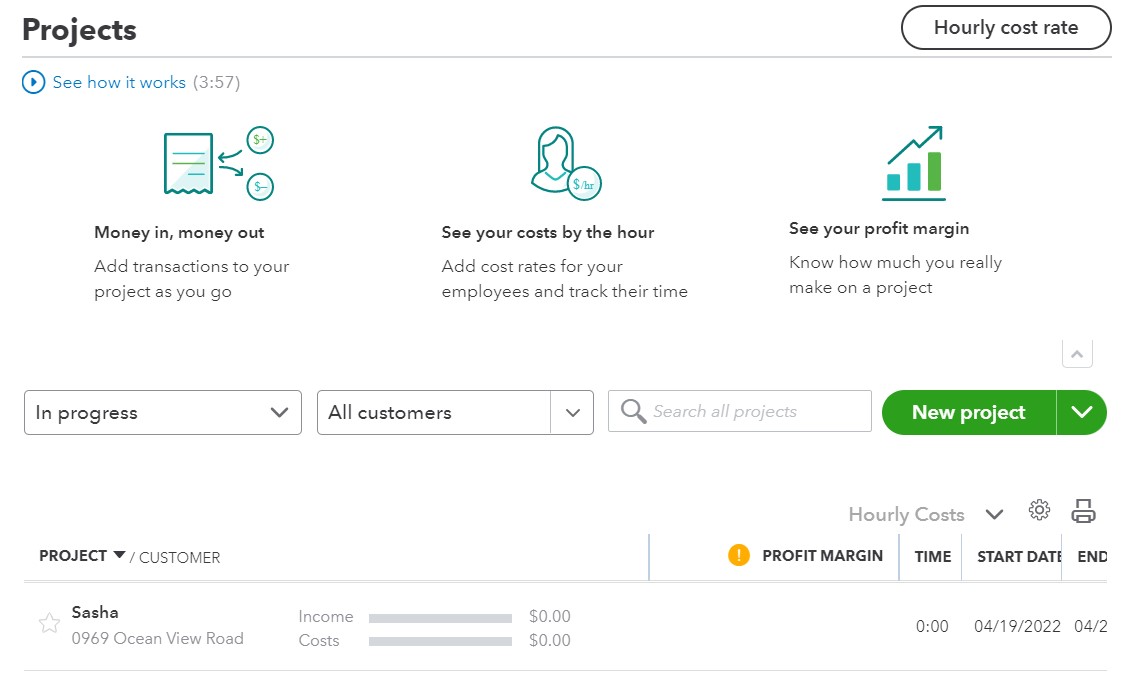Open the 'In progress' status filter dropdown
Image resolution: width=1122 pixels, height=685 pixels.
point(162,411)
